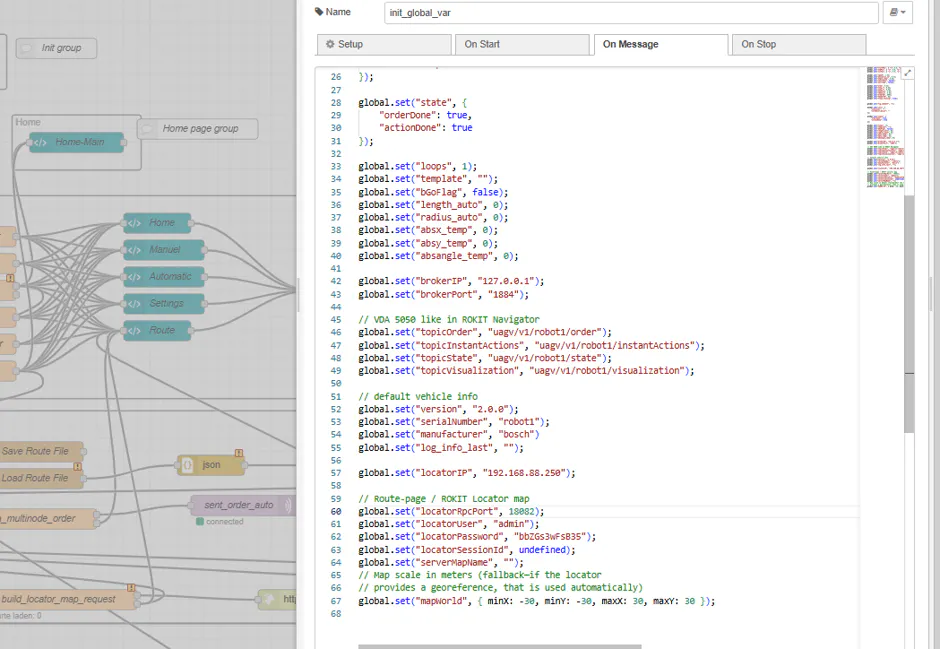Click the connected status under sent_order_auto
940x649 pixels.
[x=220, y=522]
